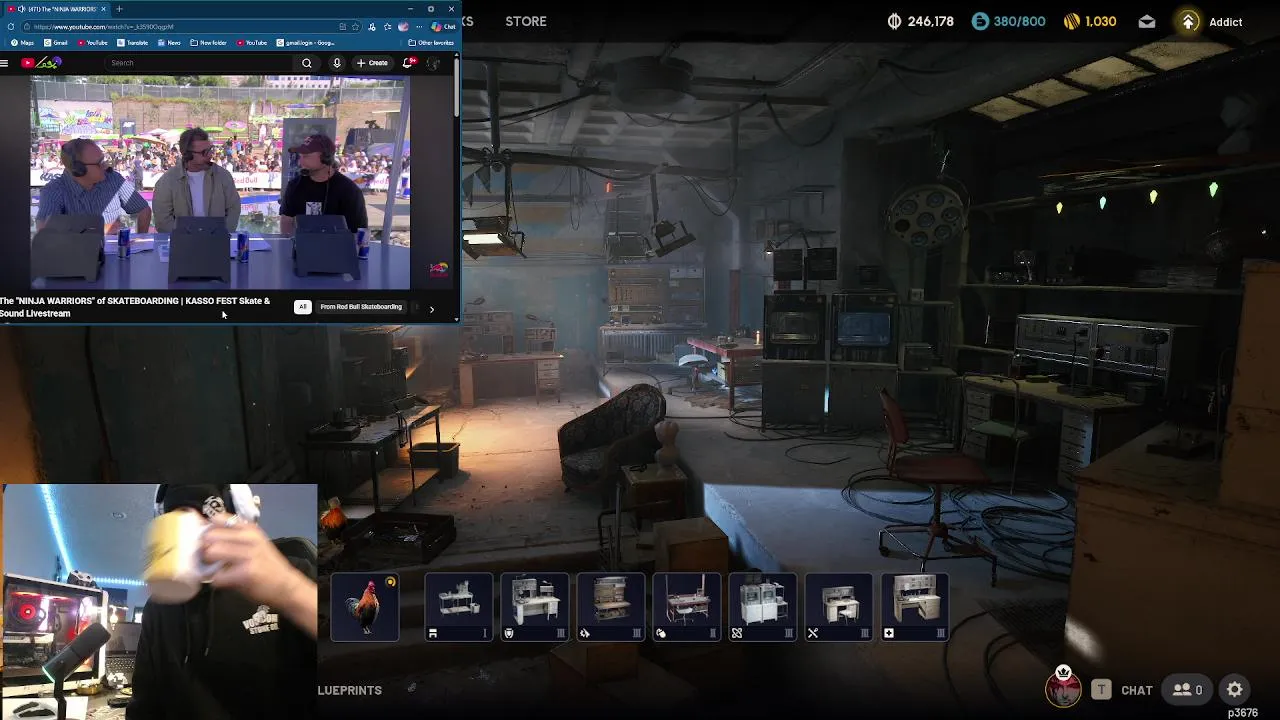Open the crossed-tools weapon bench tile
This screenshot has width=1280, height=720.
(839, 607)
